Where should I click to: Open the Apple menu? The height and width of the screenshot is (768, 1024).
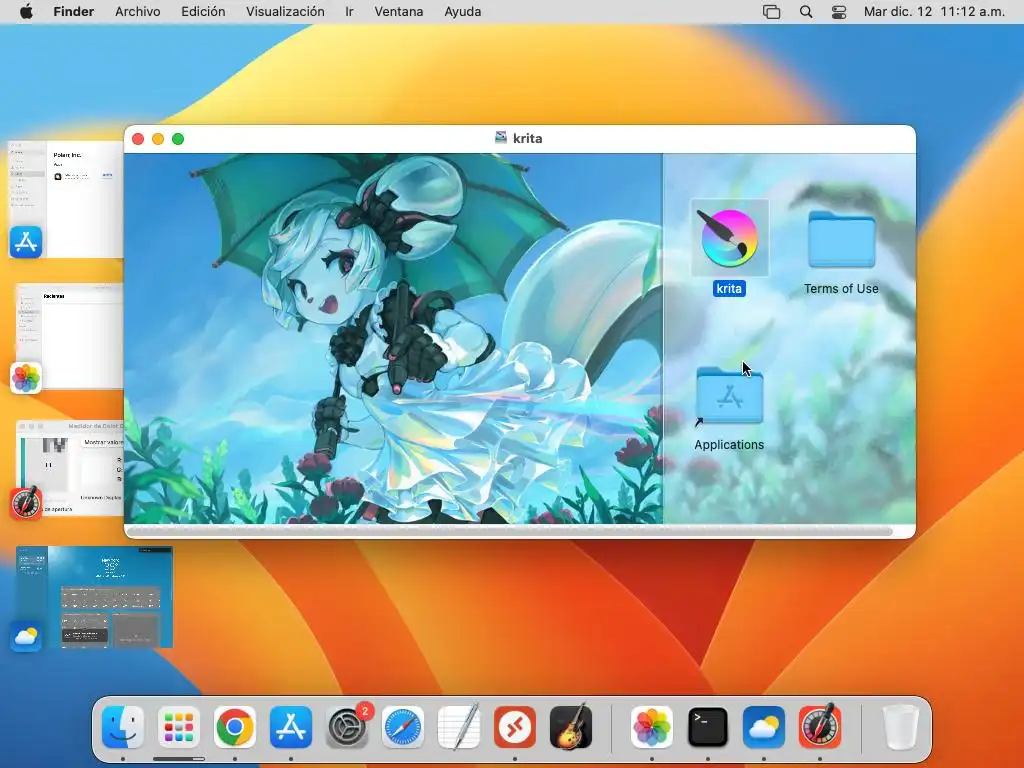tap(26, 12)
